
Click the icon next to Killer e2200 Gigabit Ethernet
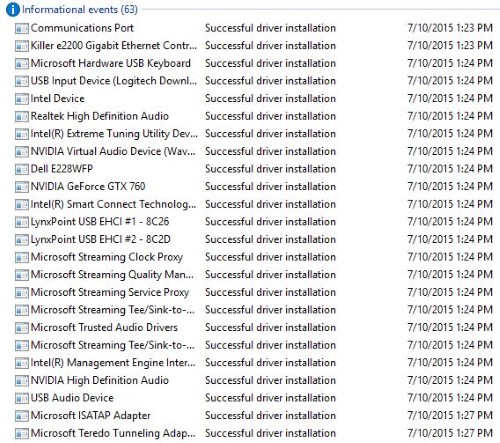click(x=22, y=46)
